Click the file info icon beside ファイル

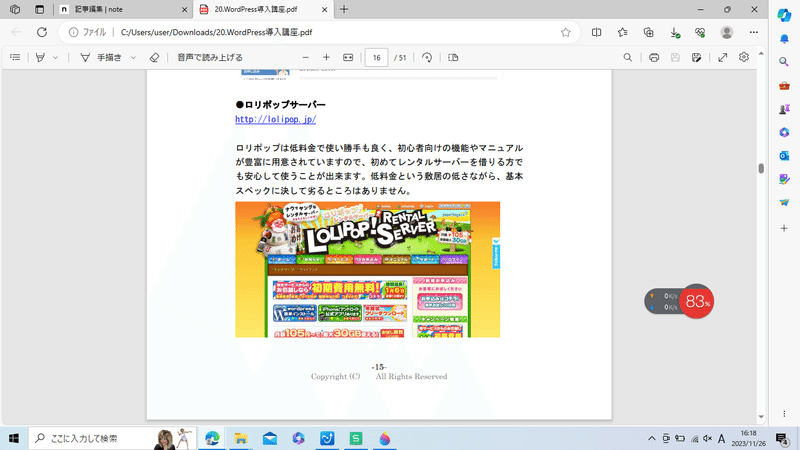pyautogui.click(x=73, y=32)
